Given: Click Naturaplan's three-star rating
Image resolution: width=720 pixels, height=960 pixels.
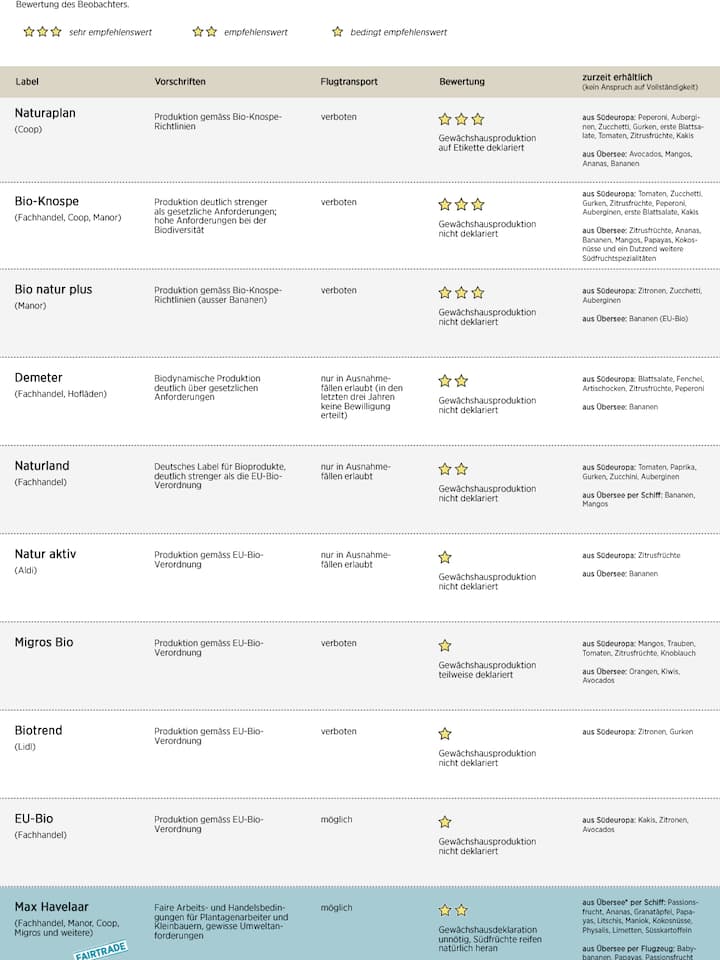Looking at the screenshot, I should [x=461, y=119].
